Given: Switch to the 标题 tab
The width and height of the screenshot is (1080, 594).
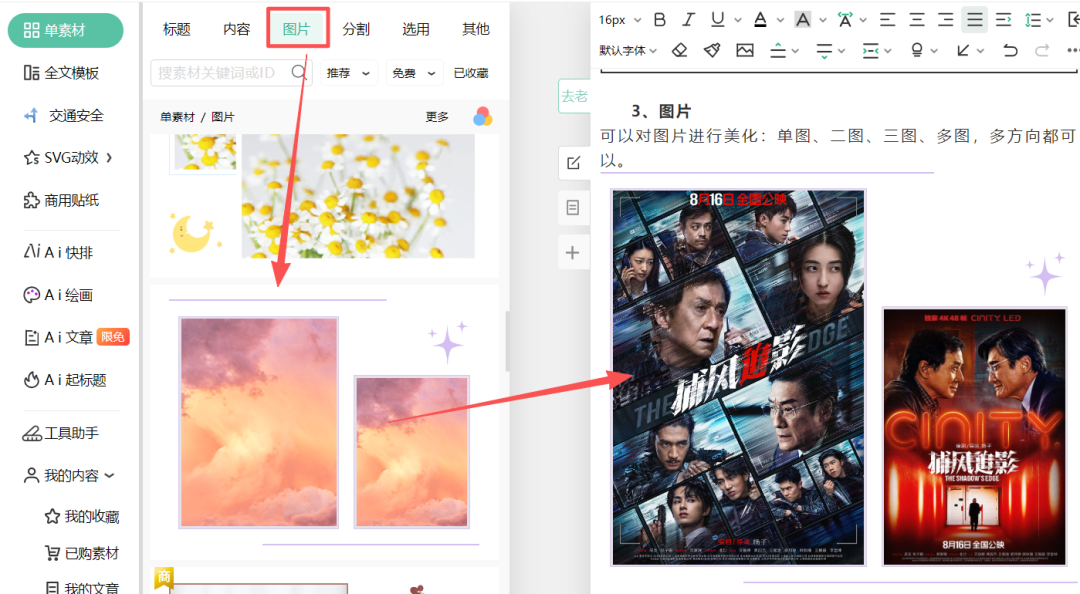Looking at the screenshot, I should [177, 29].
